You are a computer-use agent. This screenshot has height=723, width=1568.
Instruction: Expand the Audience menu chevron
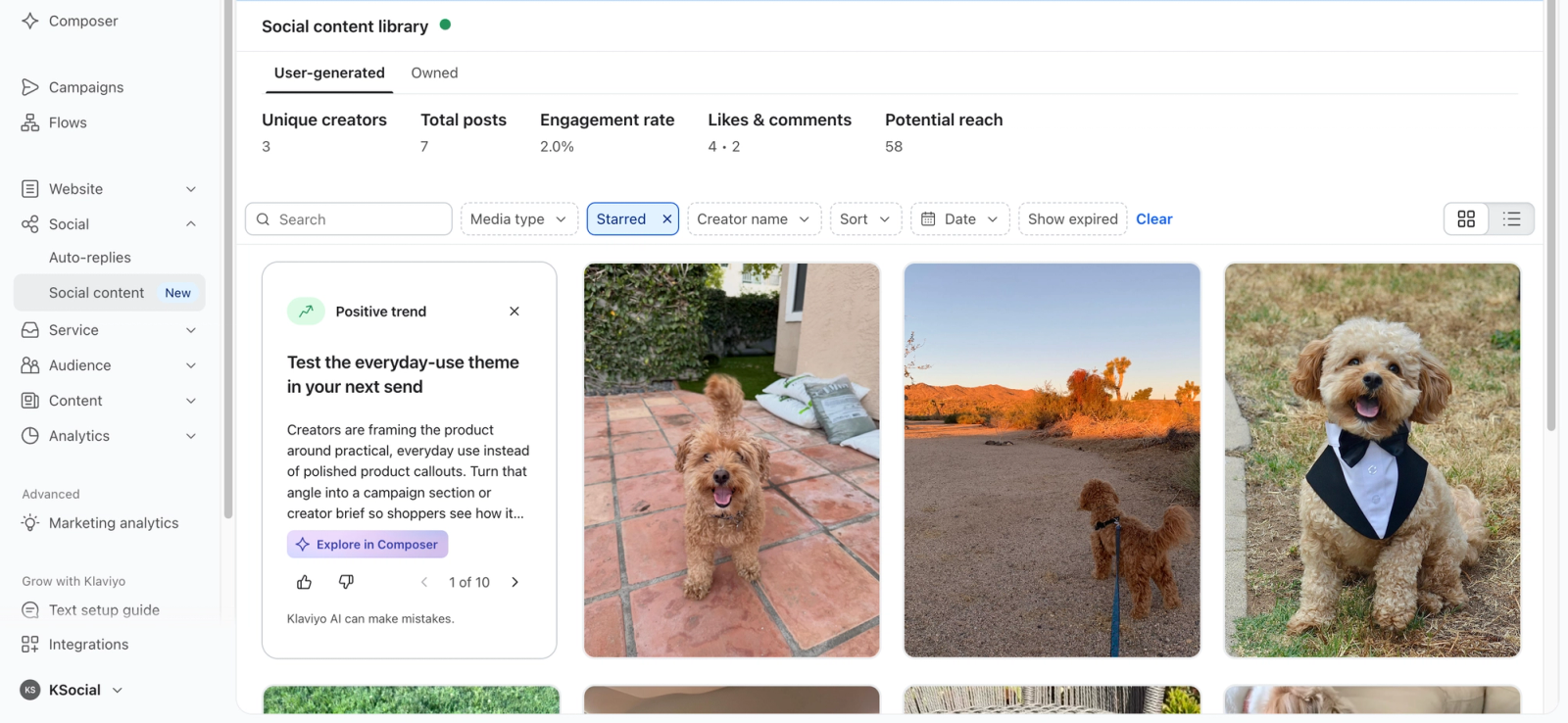click(x=191, y=365)
